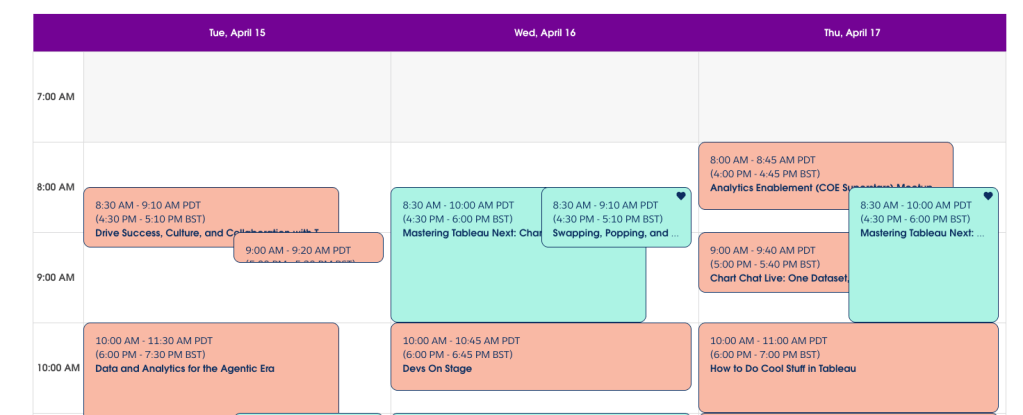Toggle favorite heart on Swapping, Popping session
This screenshot has width=1023, height=415.
pyautogui.click(x=681, y=196)
